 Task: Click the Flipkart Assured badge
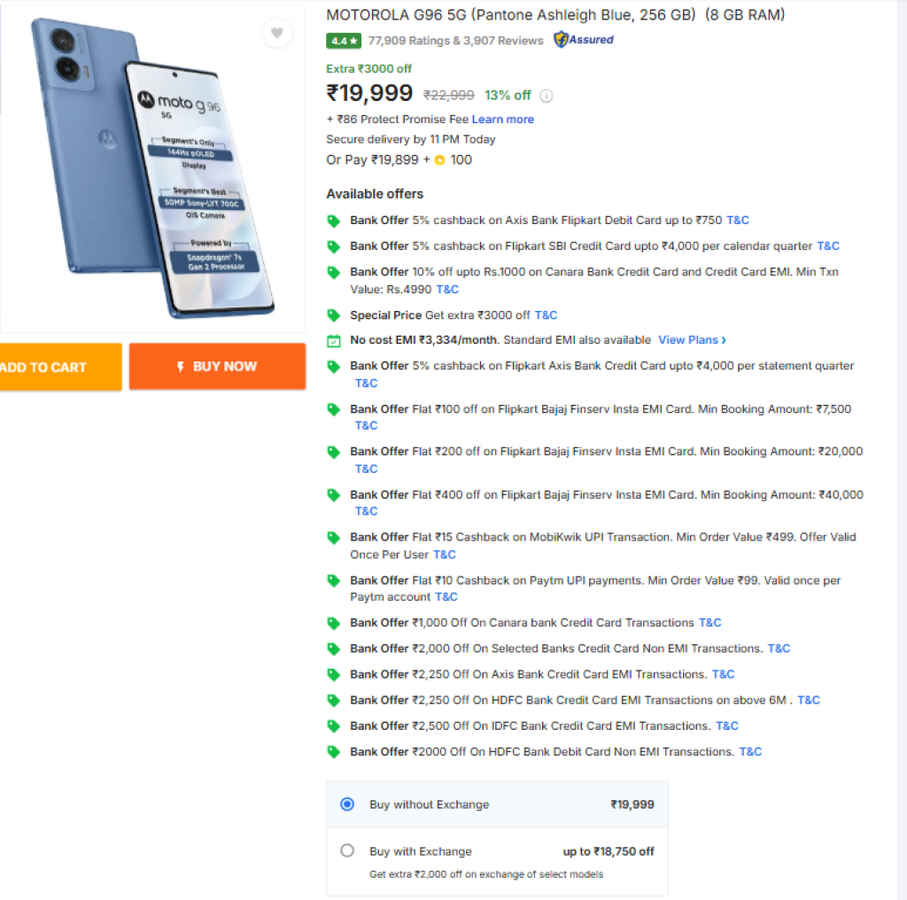point(583,41)
